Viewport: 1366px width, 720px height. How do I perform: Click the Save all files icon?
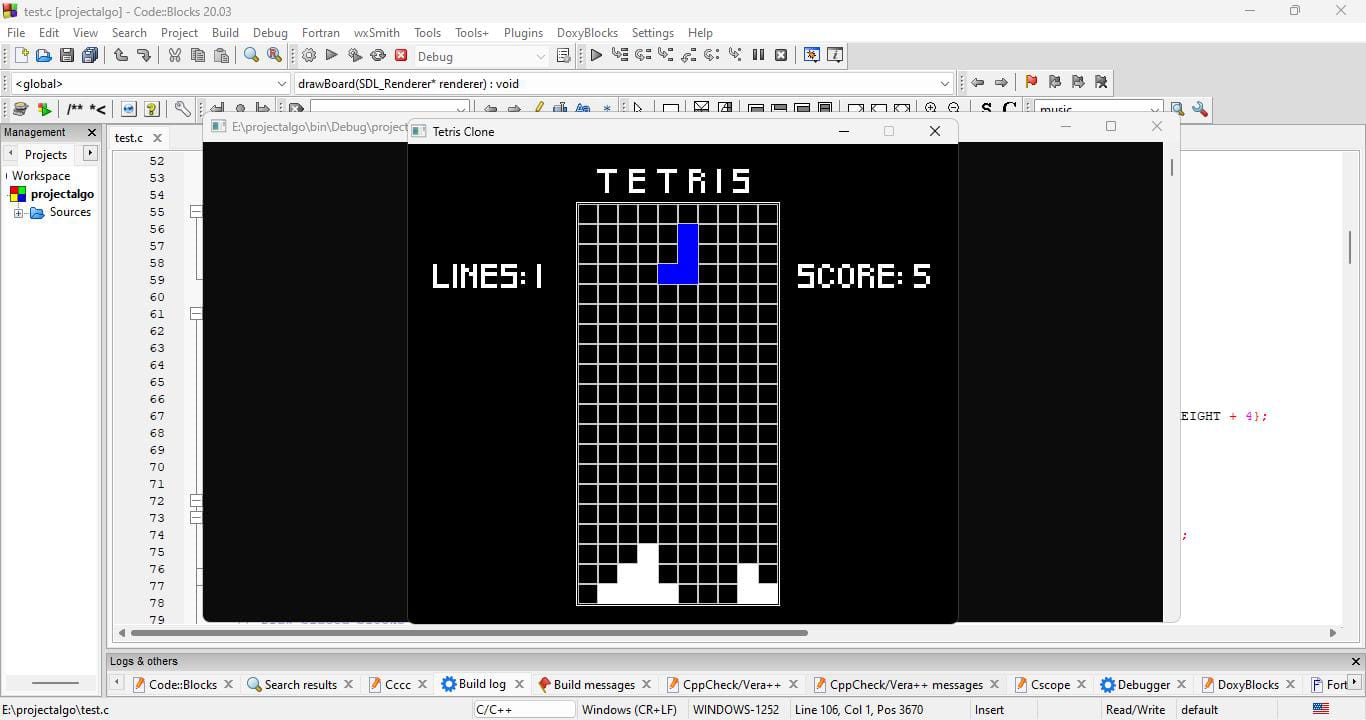pos(89,56)
